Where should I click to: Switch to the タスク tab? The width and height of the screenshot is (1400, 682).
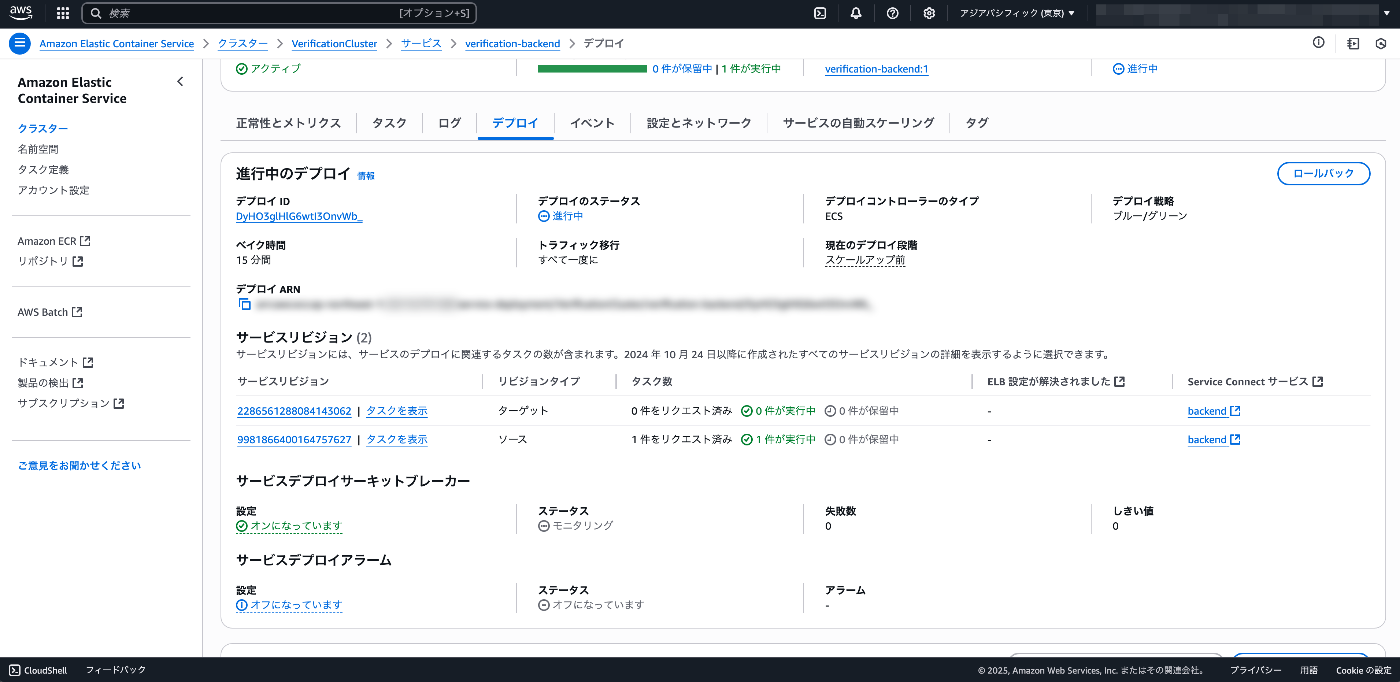pos(389,123)
